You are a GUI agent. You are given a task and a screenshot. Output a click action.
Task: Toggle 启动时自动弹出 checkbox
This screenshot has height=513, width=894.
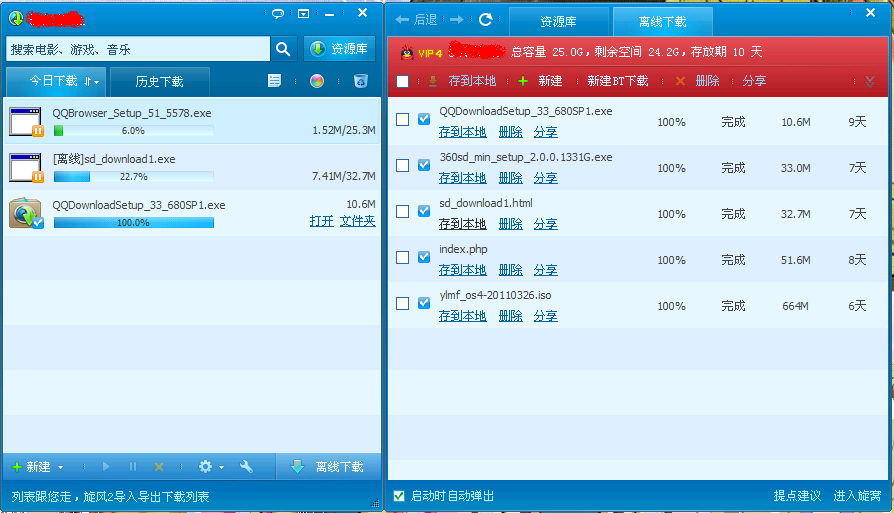399,496
